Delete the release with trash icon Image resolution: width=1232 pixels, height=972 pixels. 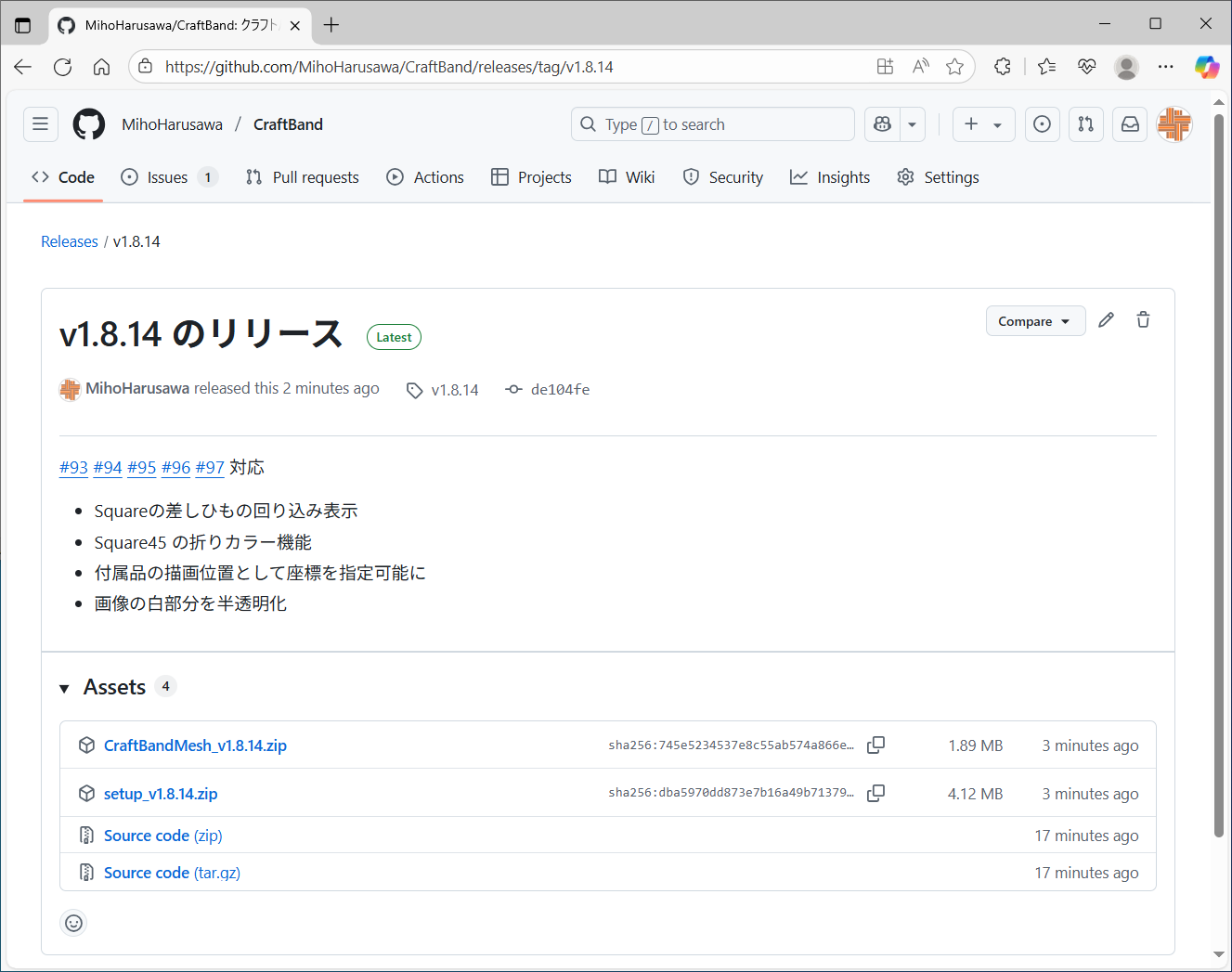[1143, 320]
